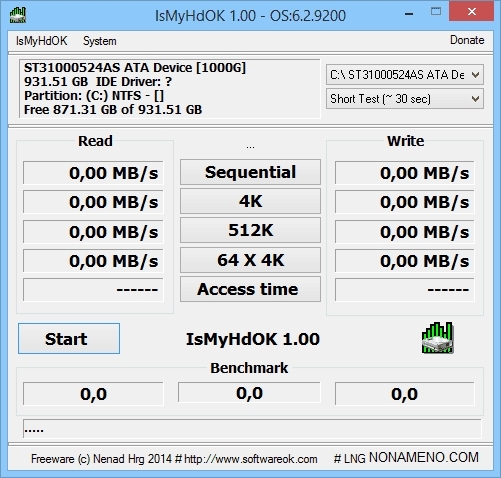The width and height of the screenshot is (501, 478).
Task: Click the IsMyHdOK title bar app icon
Action: click(x=18, y=15)
